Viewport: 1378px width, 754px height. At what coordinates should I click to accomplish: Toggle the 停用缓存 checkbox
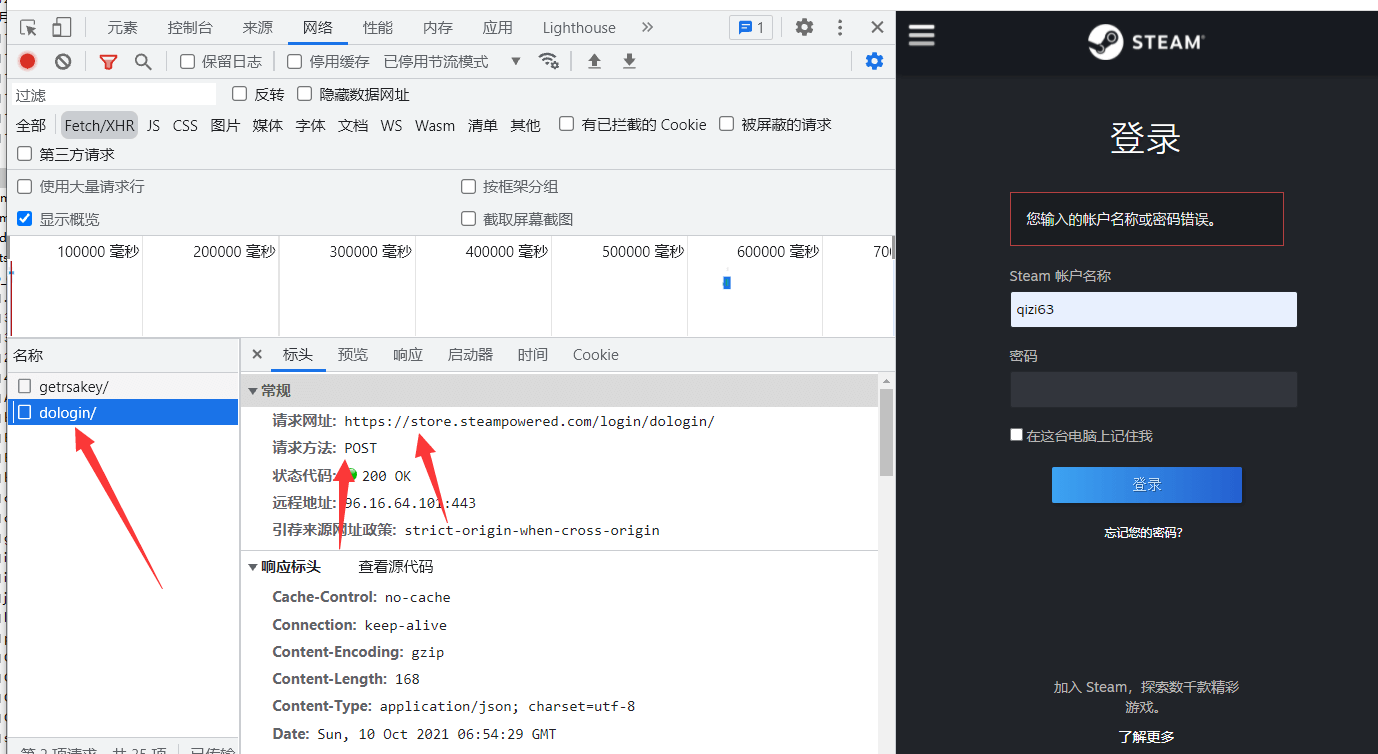coord(294,62)
